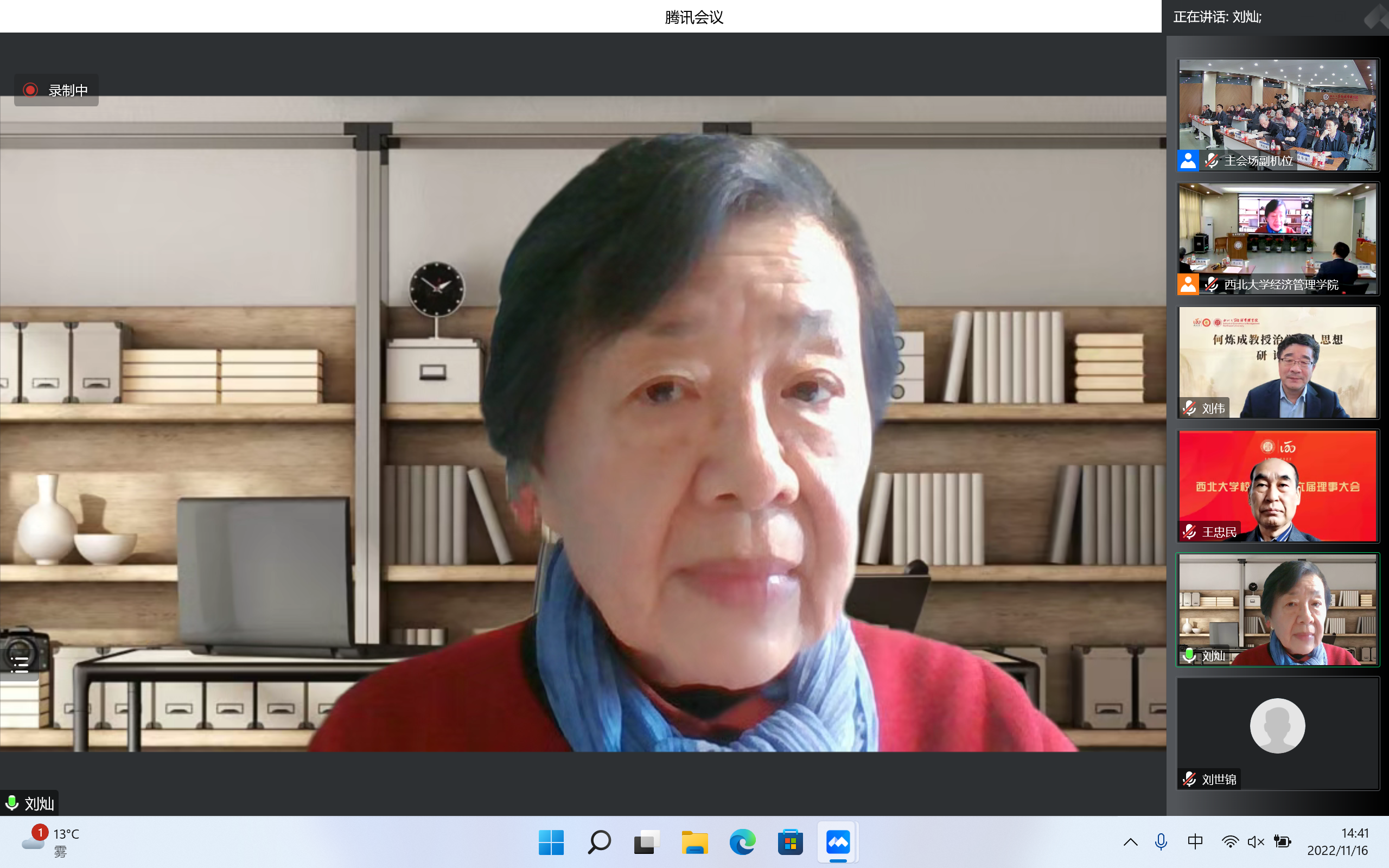Image resolution: width=1389 pixels, height=868 pixels.
Task: Open the weather widget showing 13°C
Action: (52, 842)
